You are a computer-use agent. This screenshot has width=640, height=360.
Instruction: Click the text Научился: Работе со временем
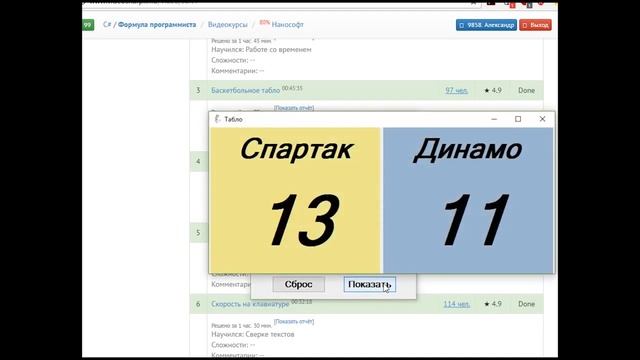(261, 49)
